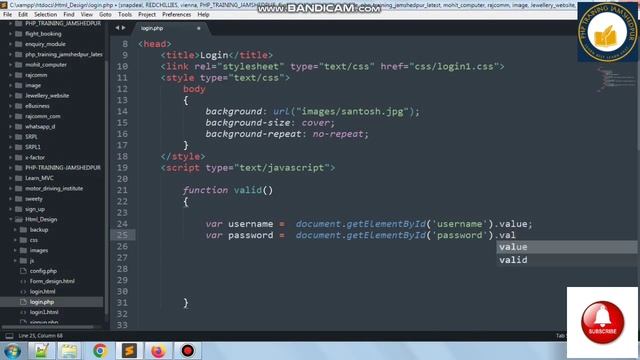The image size is (640, 360).
Task: Click 'function valid()' on line 21
Action: coord(228,190)
